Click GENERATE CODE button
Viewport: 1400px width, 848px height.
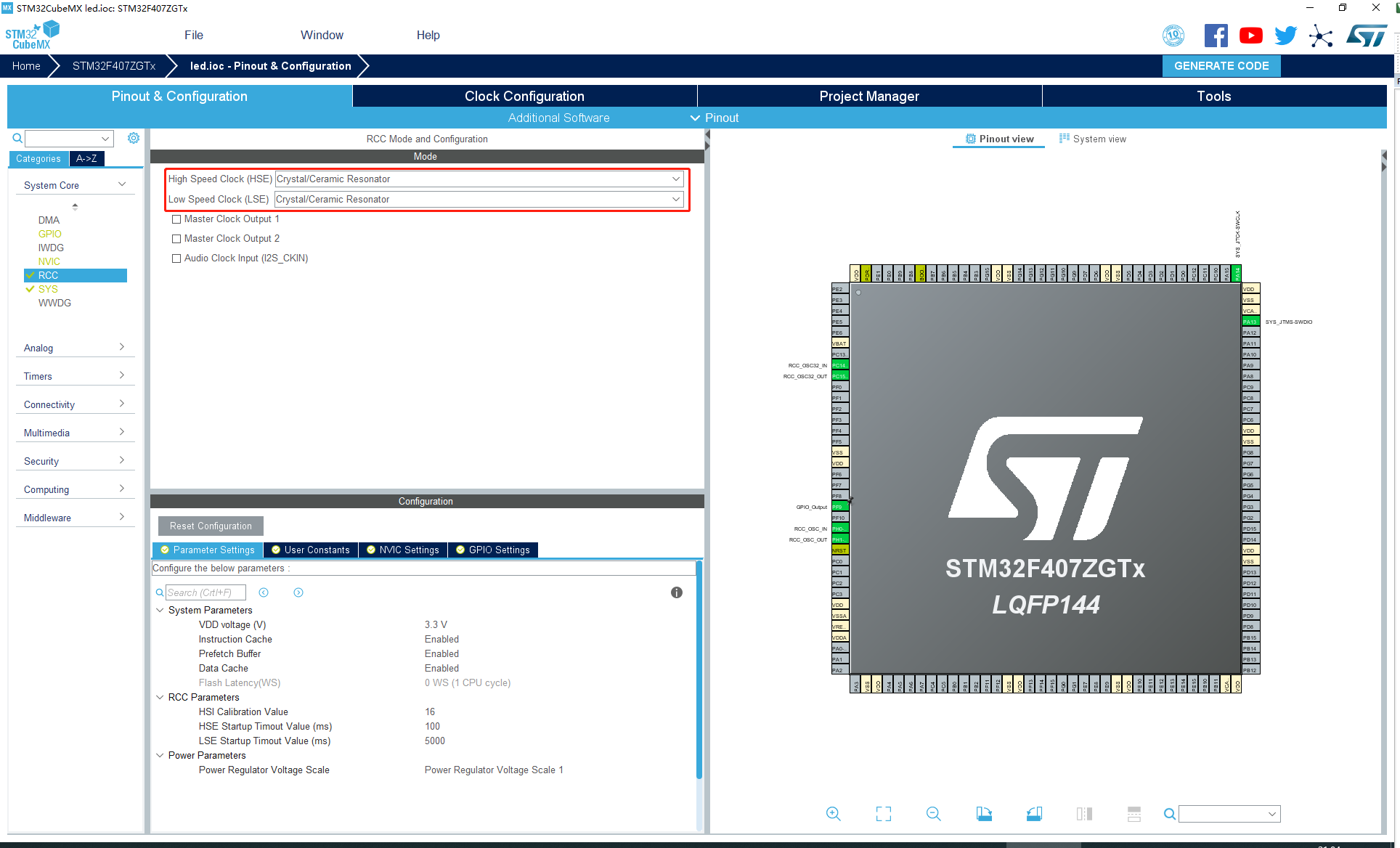point(1221,66)
